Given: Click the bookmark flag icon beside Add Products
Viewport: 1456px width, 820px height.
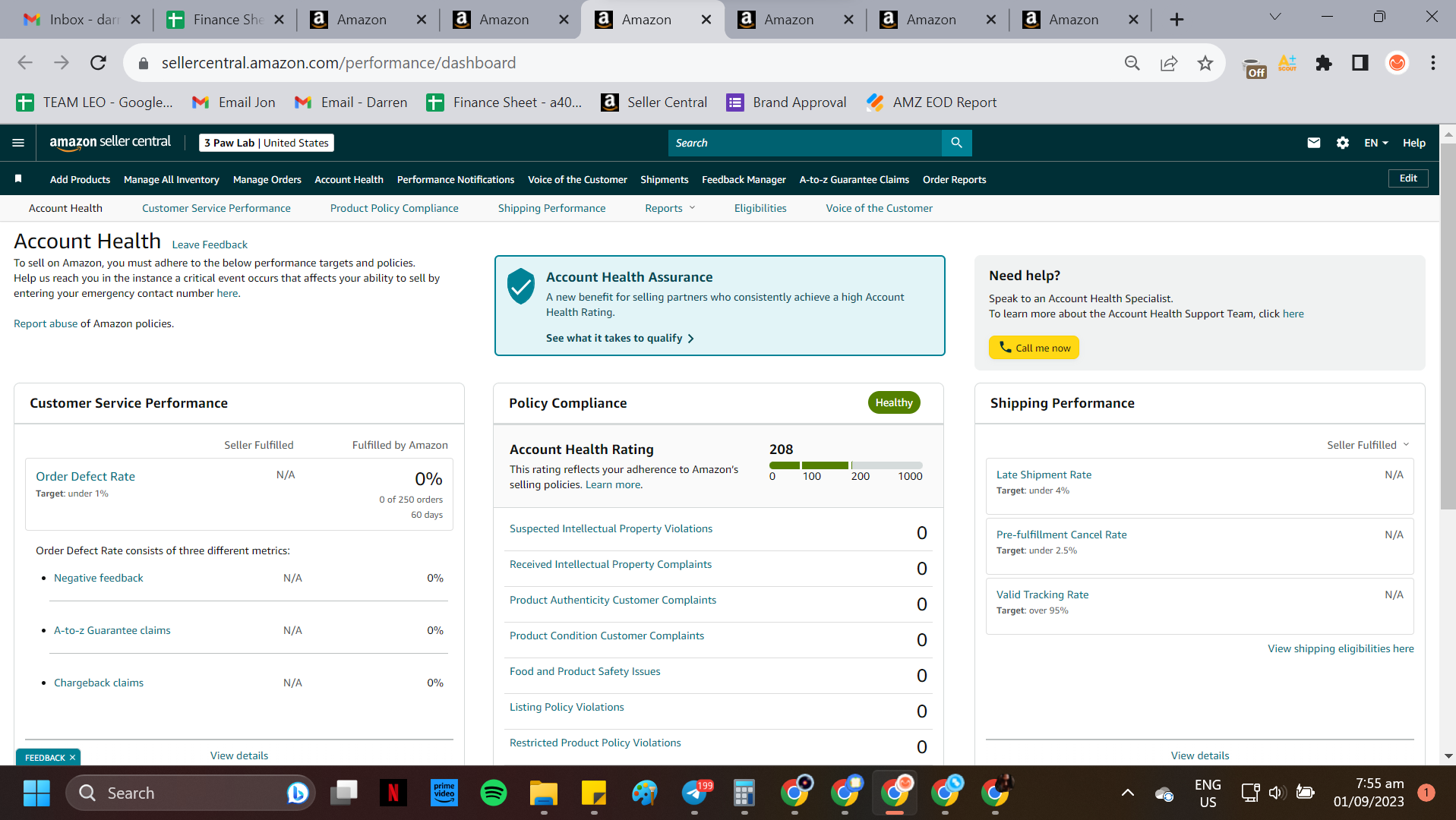Looking at the screenshot, I should tap(18, 179).
